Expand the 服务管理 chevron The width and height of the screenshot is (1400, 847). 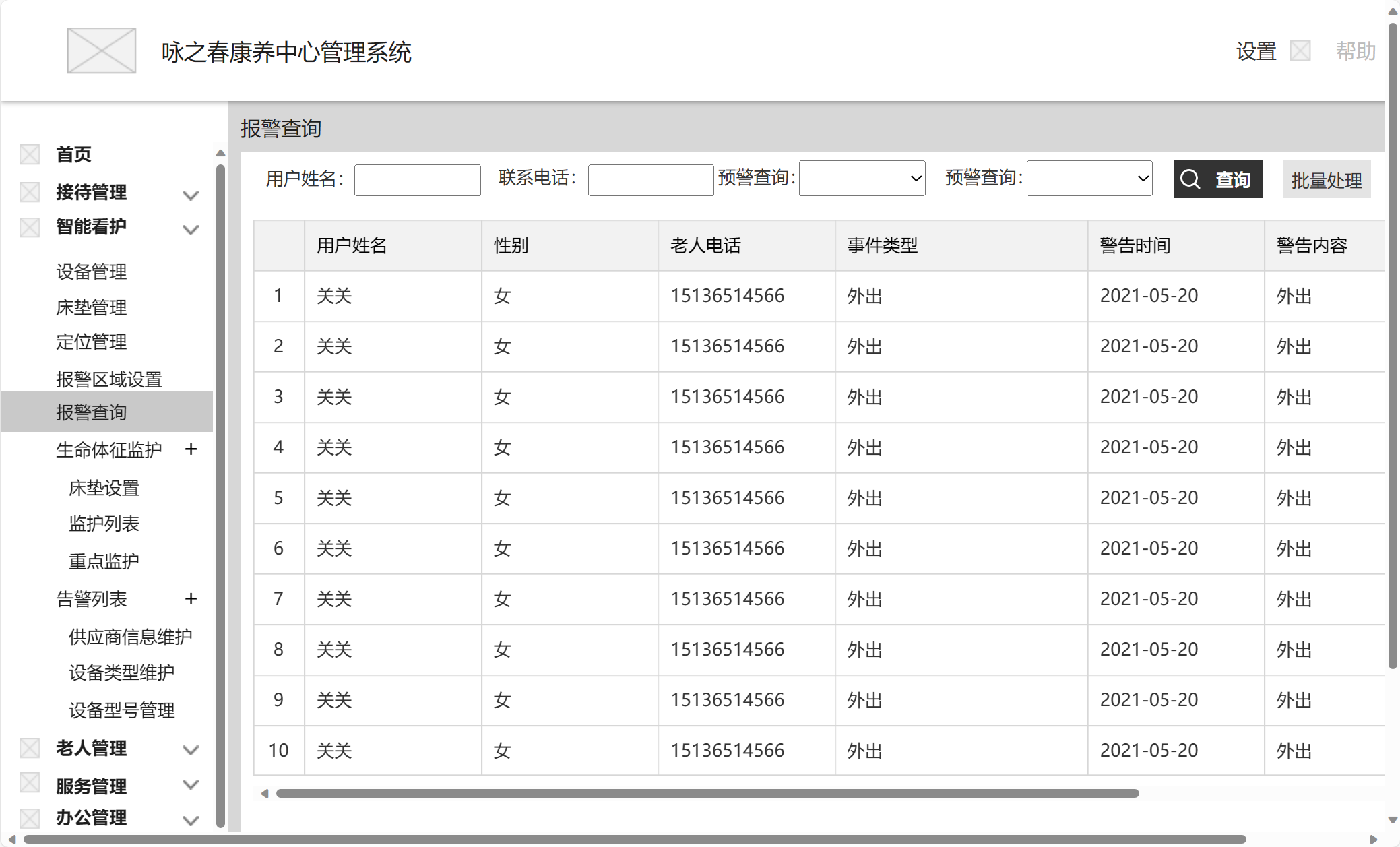(191, 784)
